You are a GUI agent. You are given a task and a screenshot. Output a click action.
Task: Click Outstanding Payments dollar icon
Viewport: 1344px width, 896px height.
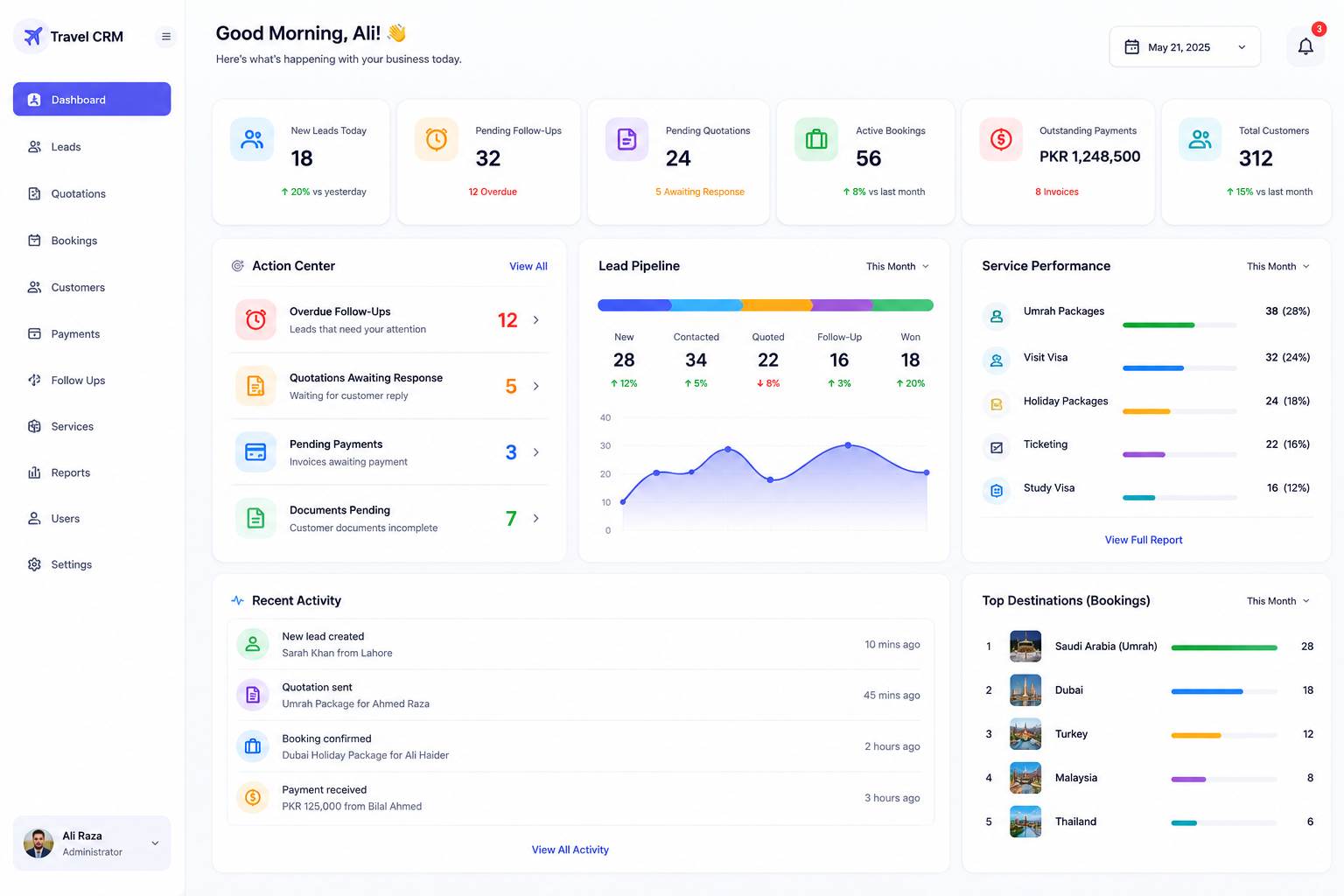[1001, 139]
